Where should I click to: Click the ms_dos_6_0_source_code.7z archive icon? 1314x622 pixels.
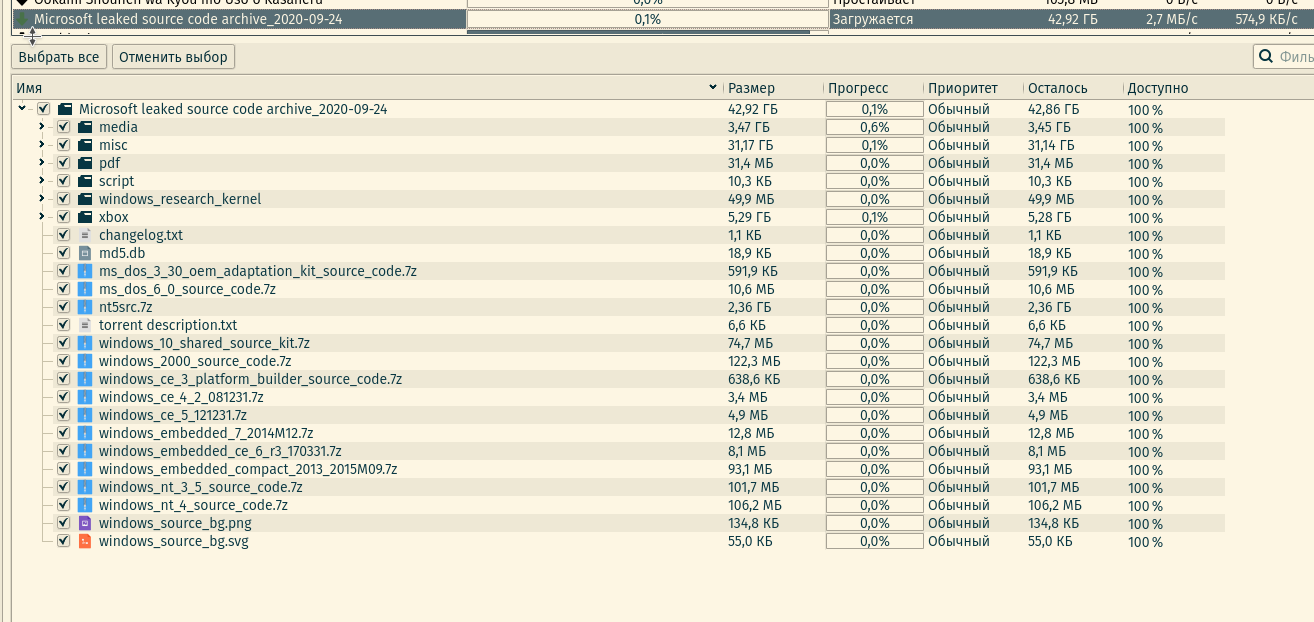(85, 289)
